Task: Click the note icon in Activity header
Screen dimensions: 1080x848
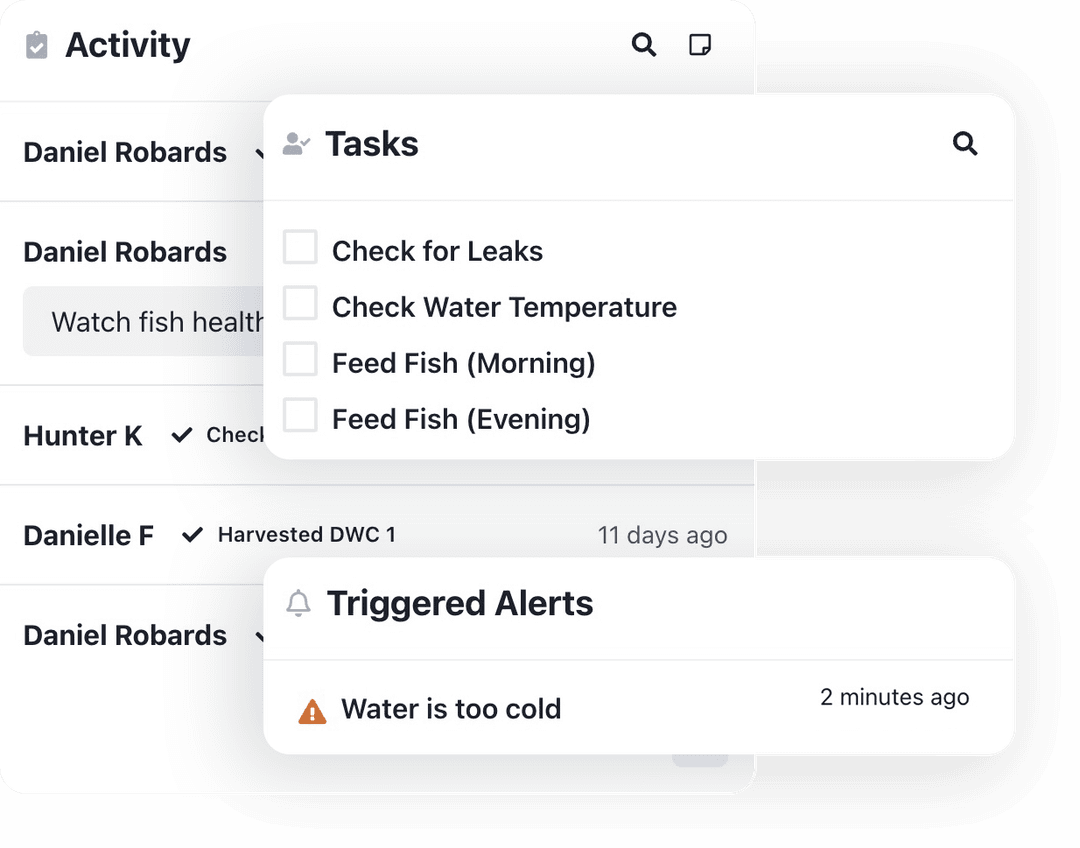Action: point(700,45)
